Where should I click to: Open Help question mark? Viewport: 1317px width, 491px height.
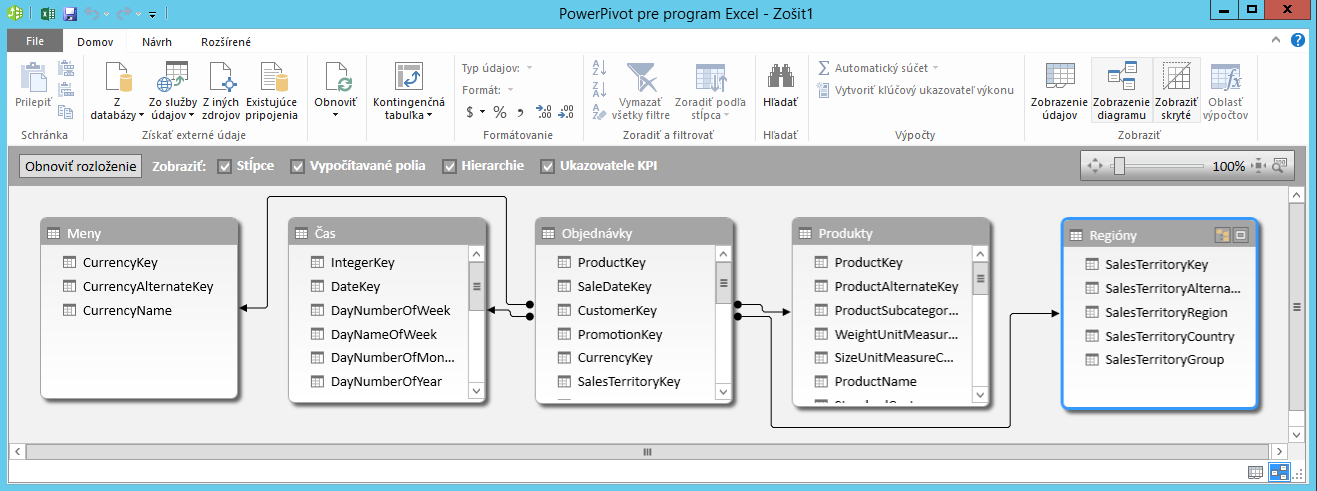pos(1297,41)
